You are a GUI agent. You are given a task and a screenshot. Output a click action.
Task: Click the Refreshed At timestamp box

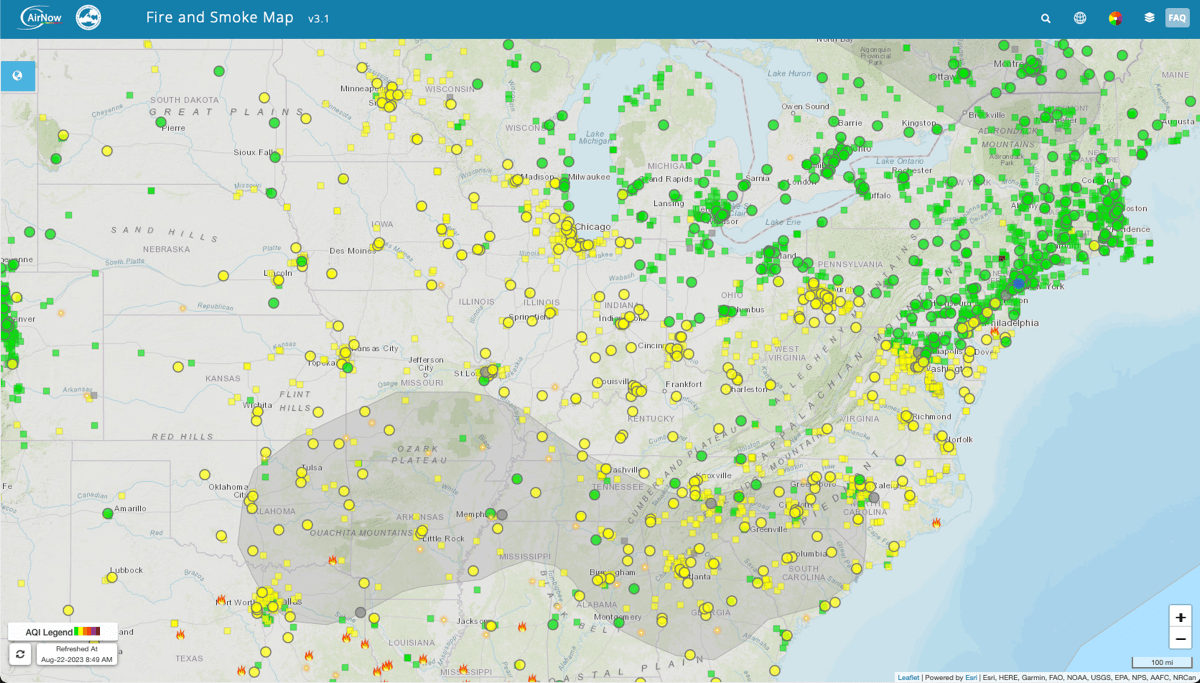point(77,654)
